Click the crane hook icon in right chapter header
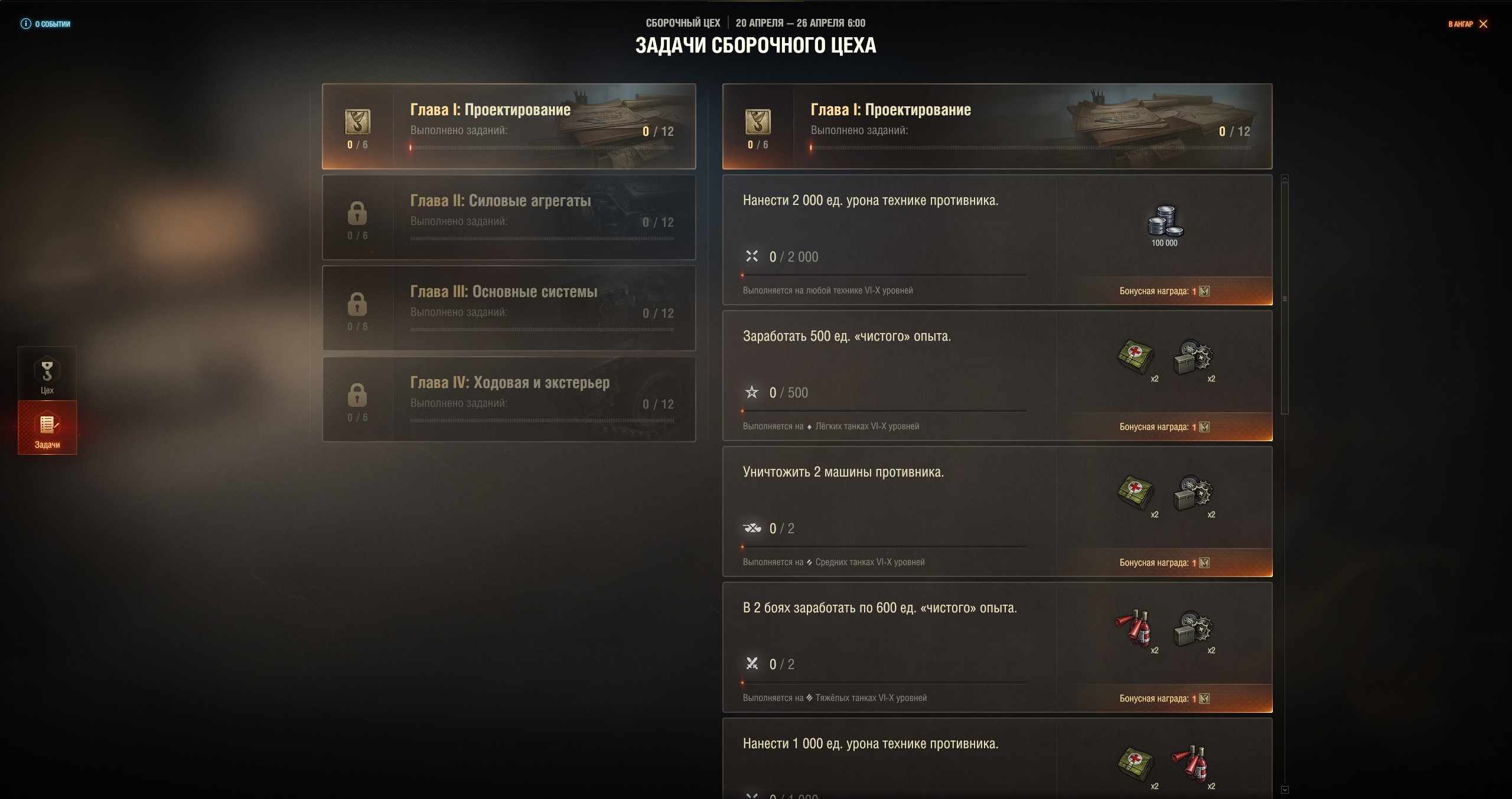 (x=758, y=122)
